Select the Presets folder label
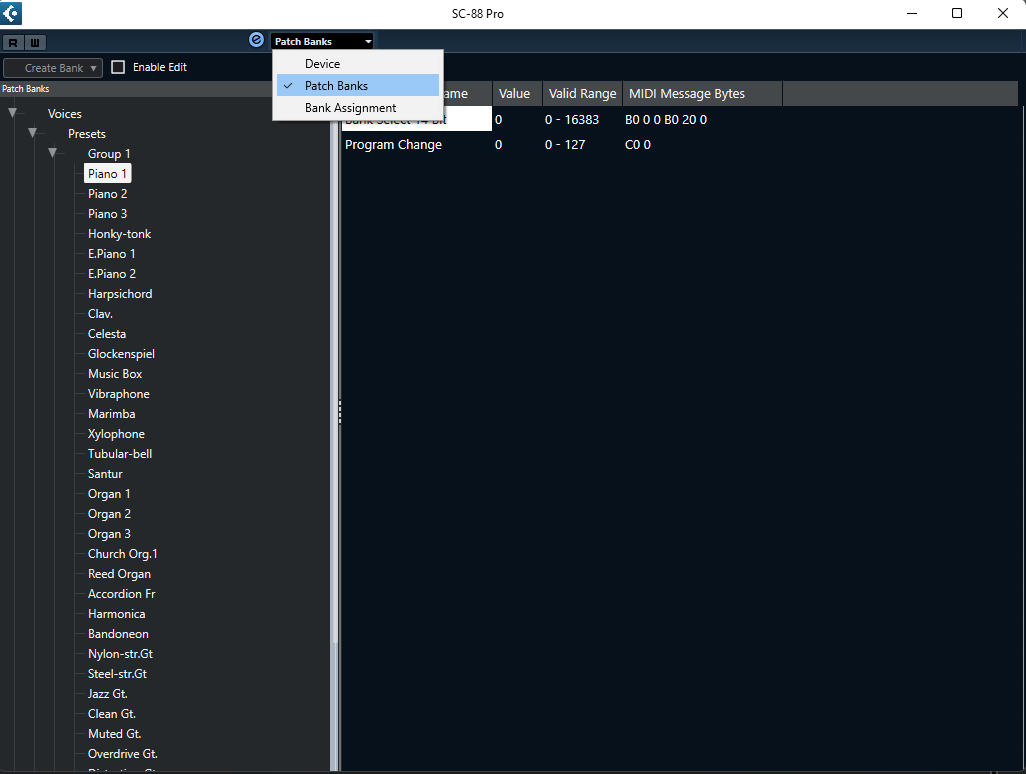This screenshot has height=774, width=1026. 86,133
